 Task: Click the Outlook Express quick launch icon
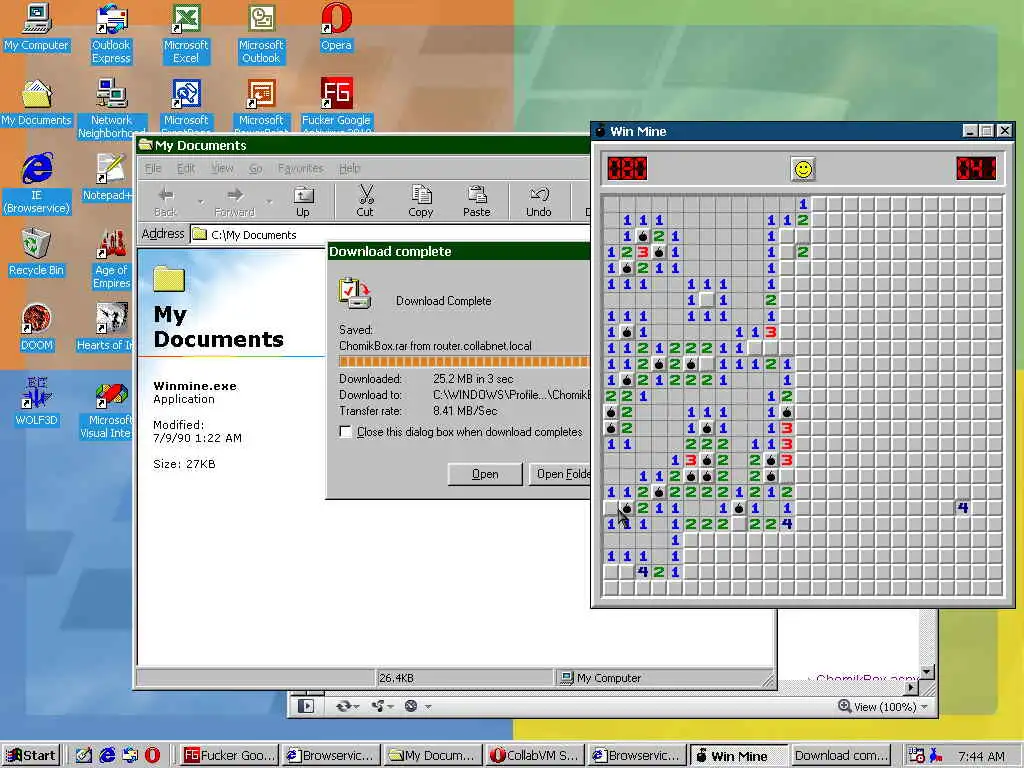tap(129, 756)
